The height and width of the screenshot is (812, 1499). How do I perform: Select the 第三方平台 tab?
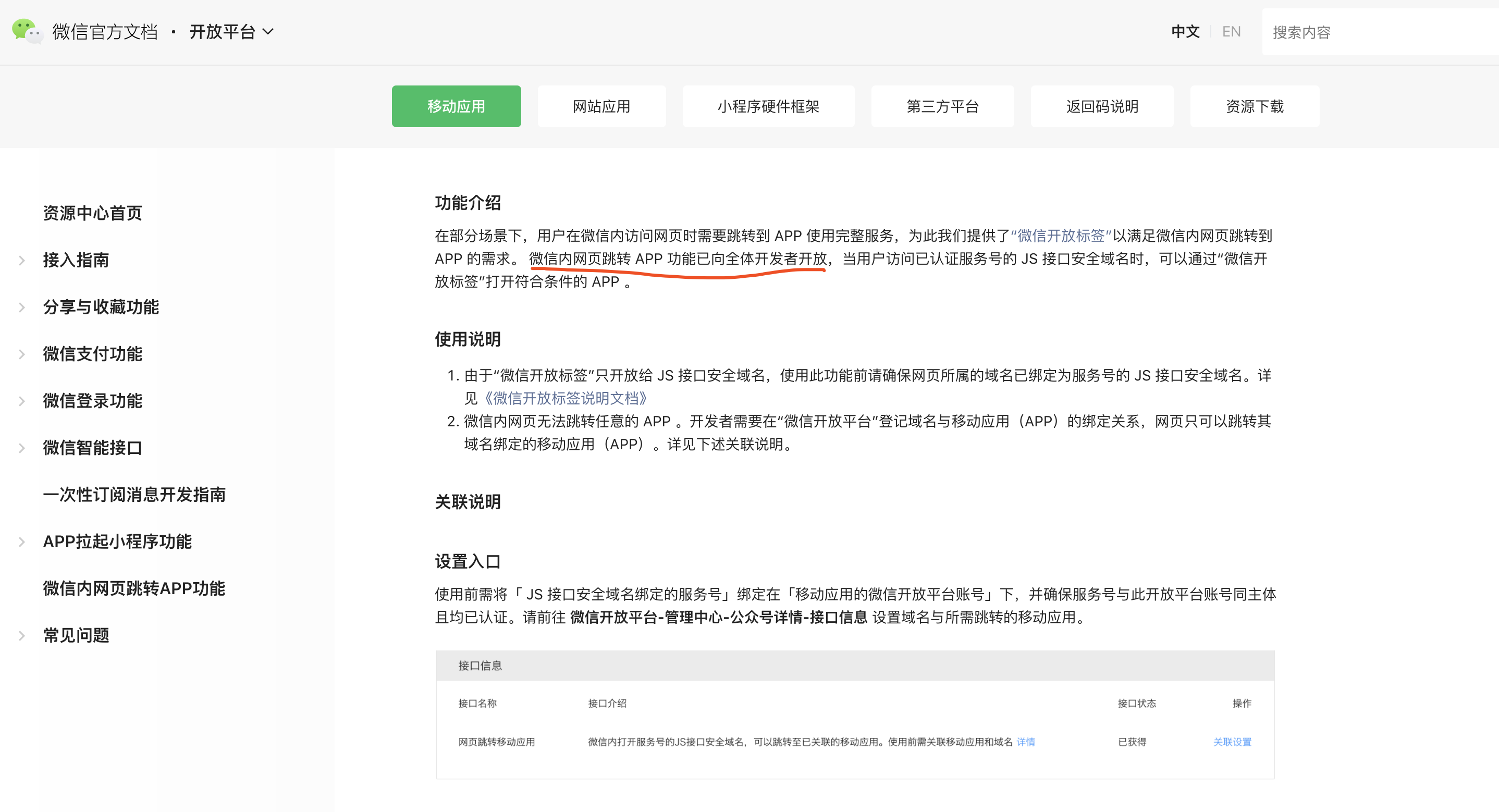942,106
